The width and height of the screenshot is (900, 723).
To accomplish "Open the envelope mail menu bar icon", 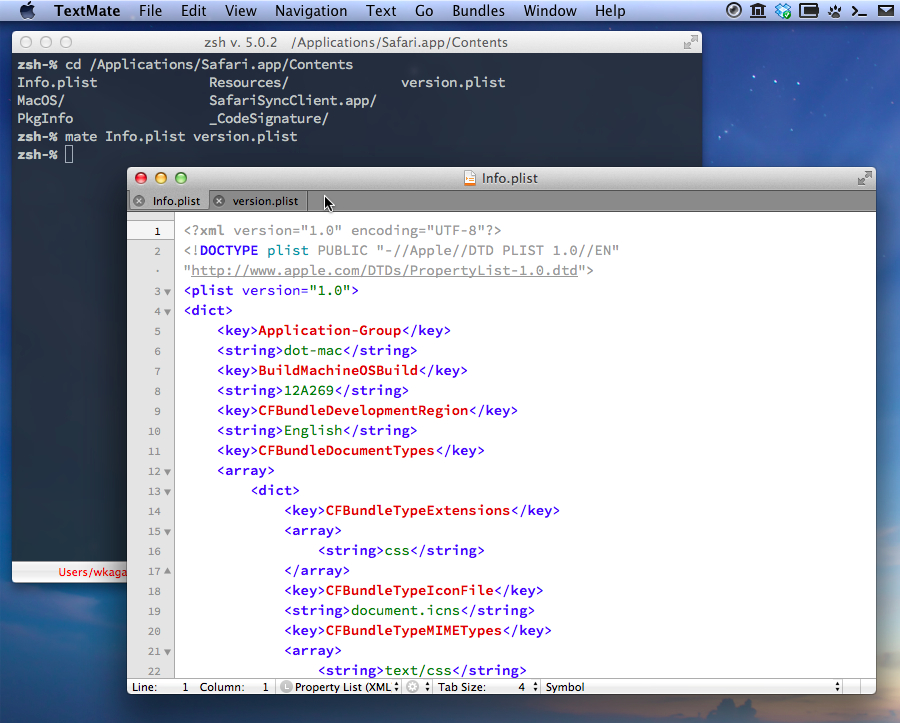I will (x=887, y=10).
